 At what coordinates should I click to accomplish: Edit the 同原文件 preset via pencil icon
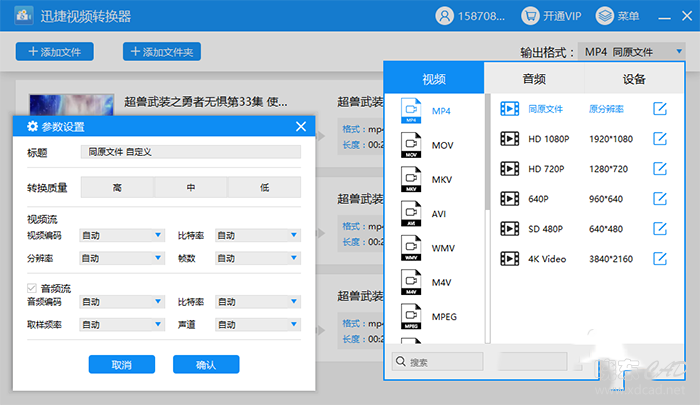click(660, 109)
